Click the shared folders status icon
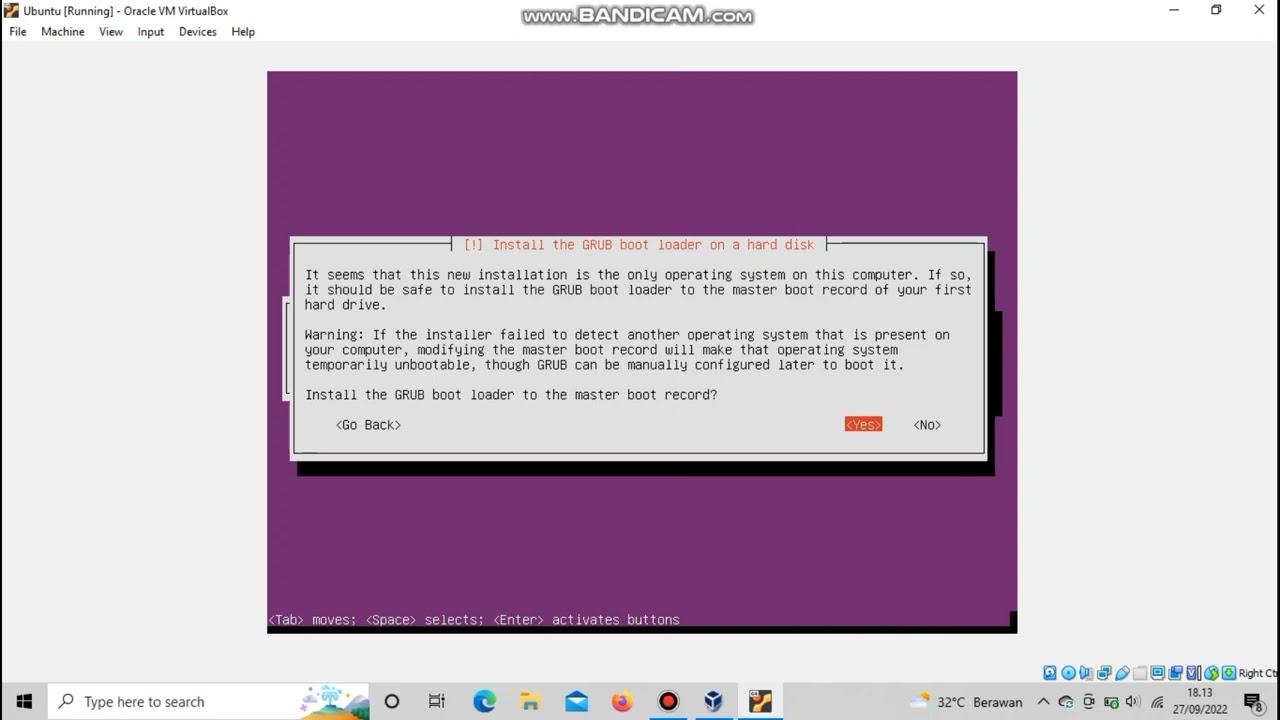The image size is (1280, 720). pyautogui.click(x=1140, y=673)
